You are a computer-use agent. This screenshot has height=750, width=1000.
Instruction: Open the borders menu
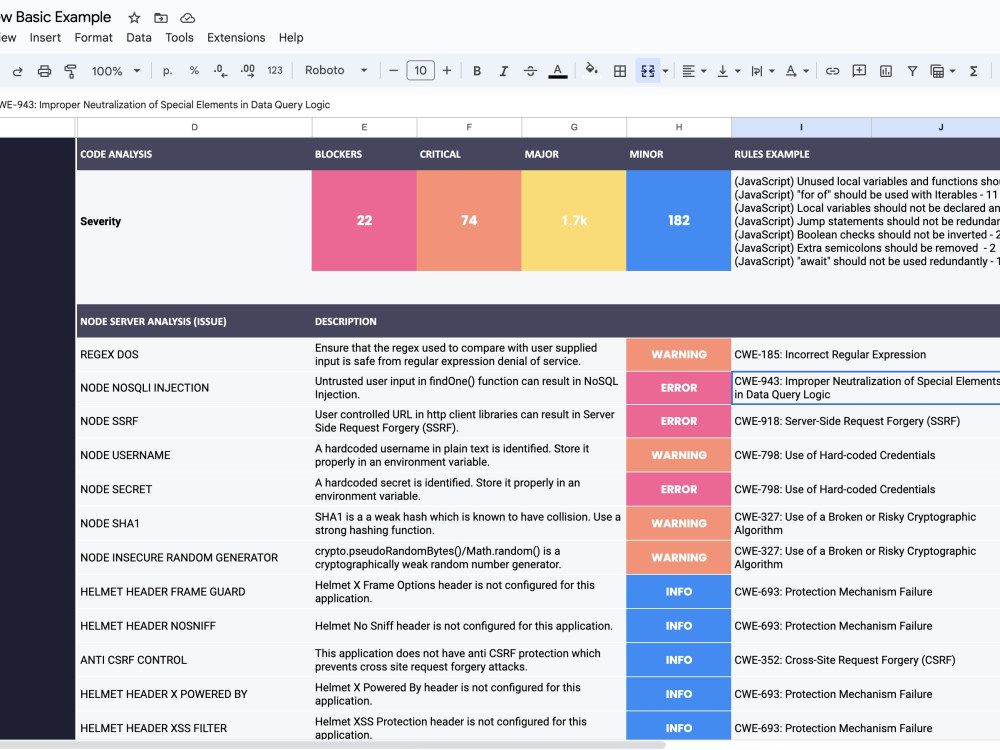point(620,71)
